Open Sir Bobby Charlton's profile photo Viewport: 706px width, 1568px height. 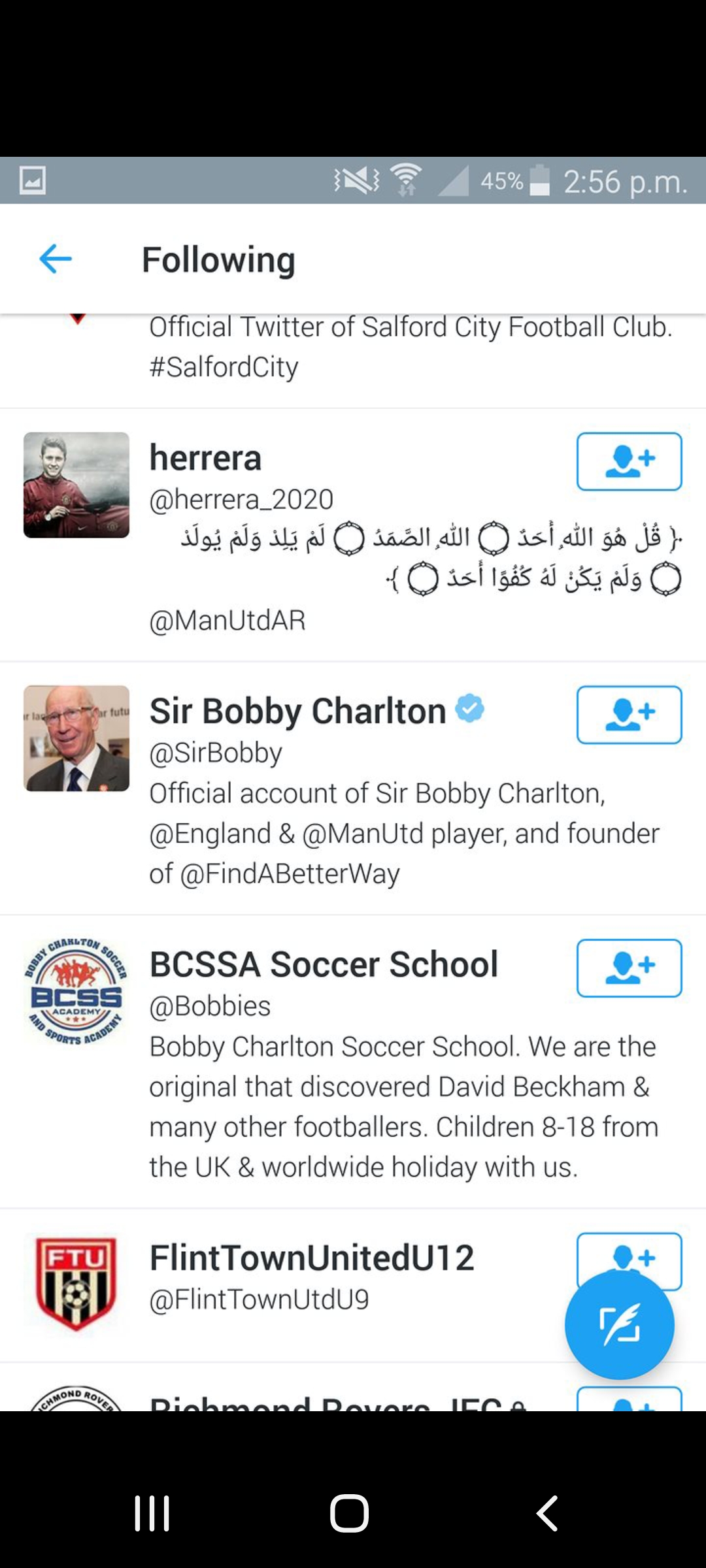pyautogui.click(x=76, y=738)
